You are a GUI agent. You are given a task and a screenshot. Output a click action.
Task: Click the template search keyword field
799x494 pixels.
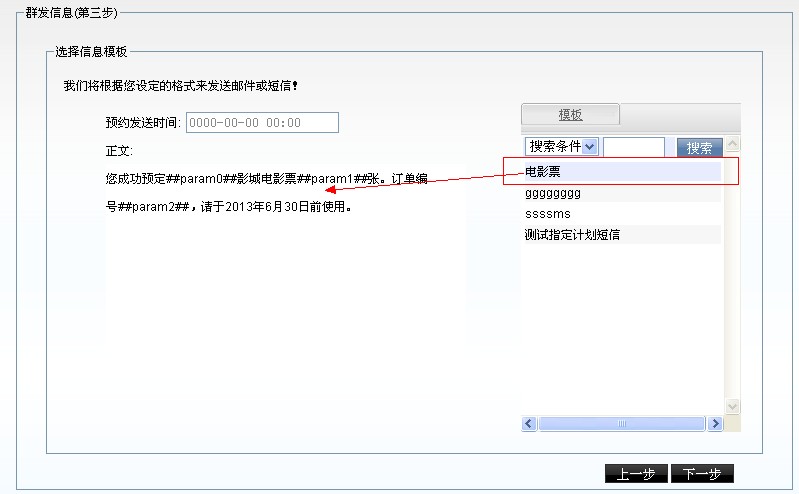[634, 147]
